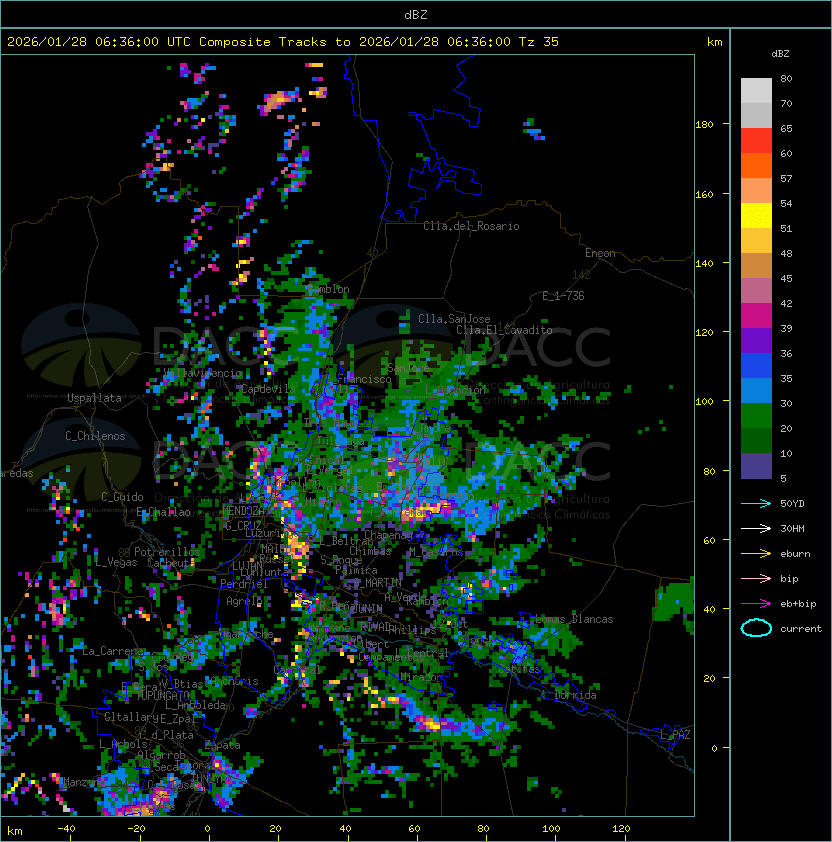Click the 'C_Chilenos' map label

[x=95, y=436]
